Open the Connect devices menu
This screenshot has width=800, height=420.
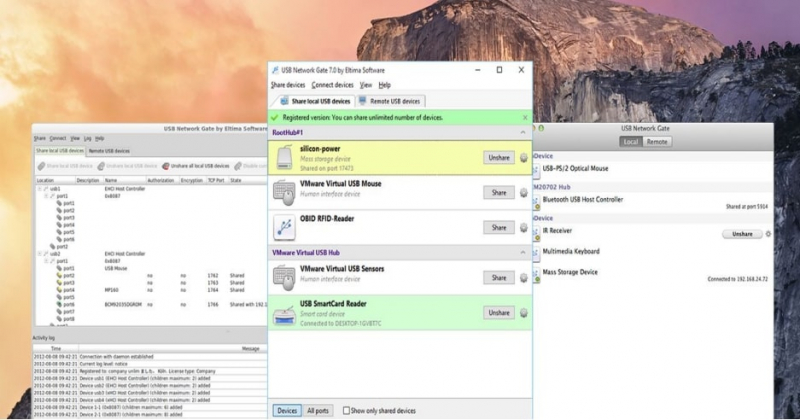click(x=333, y=85)
